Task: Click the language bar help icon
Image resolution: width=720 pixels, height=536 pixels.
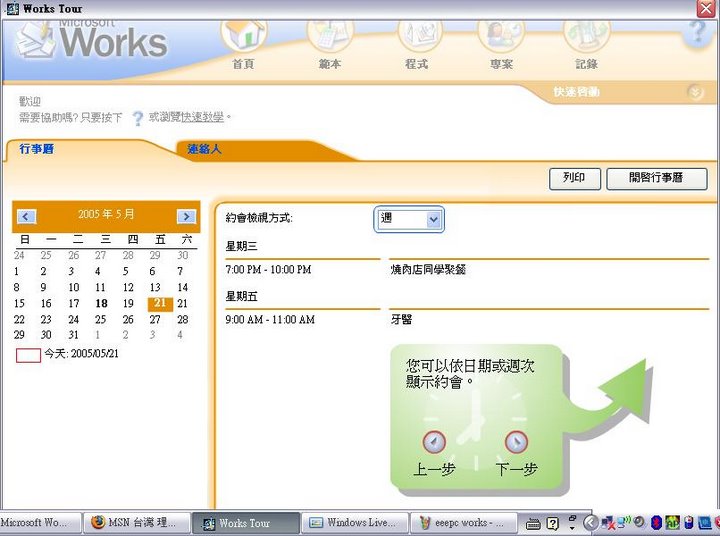Action: (x=553, y=523)
